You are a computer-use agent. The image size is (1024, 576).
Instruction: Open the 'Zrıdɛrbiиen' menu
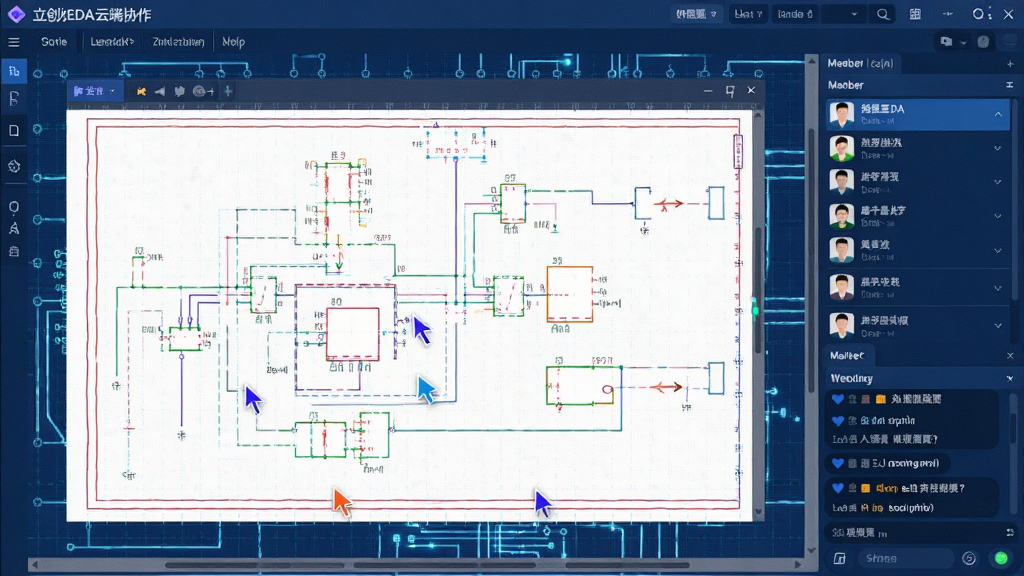178,42
